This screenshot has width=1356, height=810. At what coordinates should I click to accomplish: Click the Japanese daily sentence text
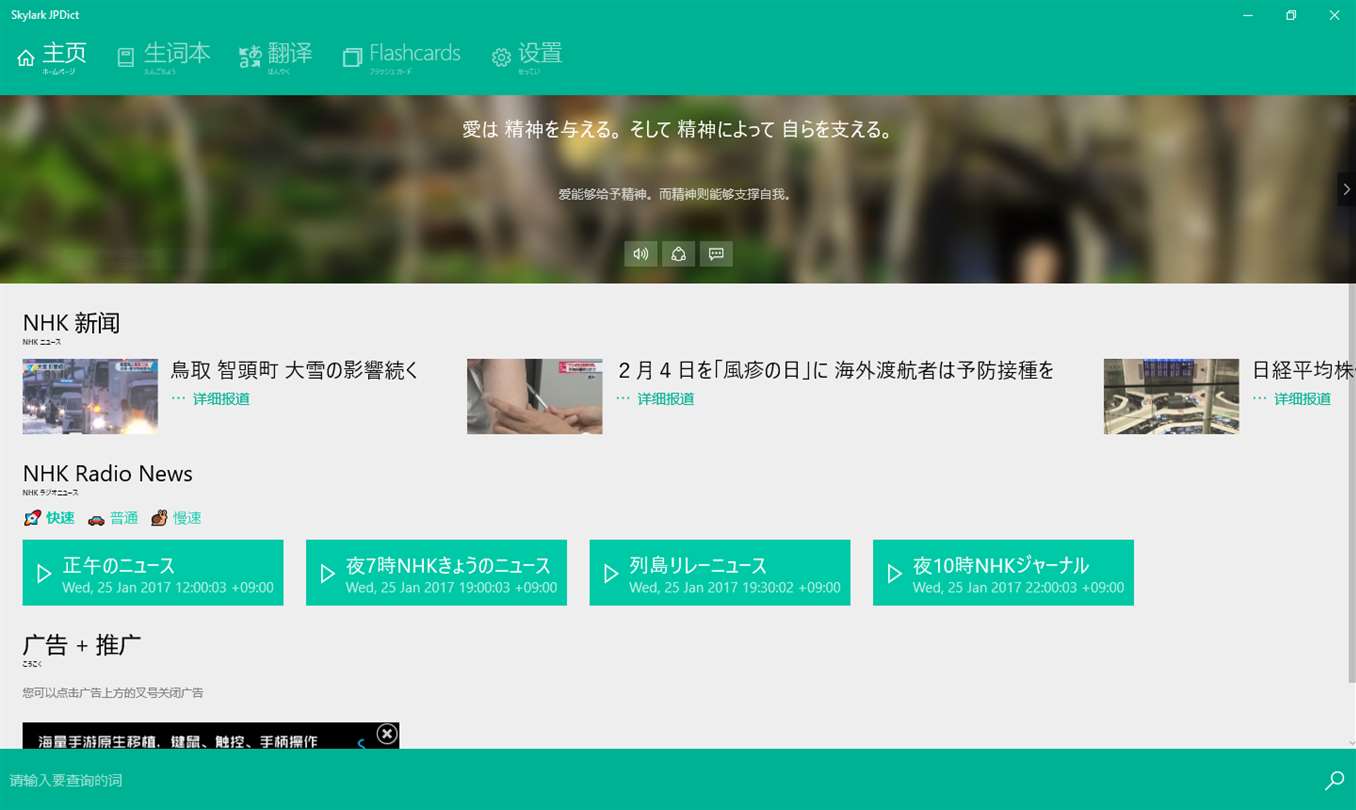pyautogui.click(x=678, y=130)
